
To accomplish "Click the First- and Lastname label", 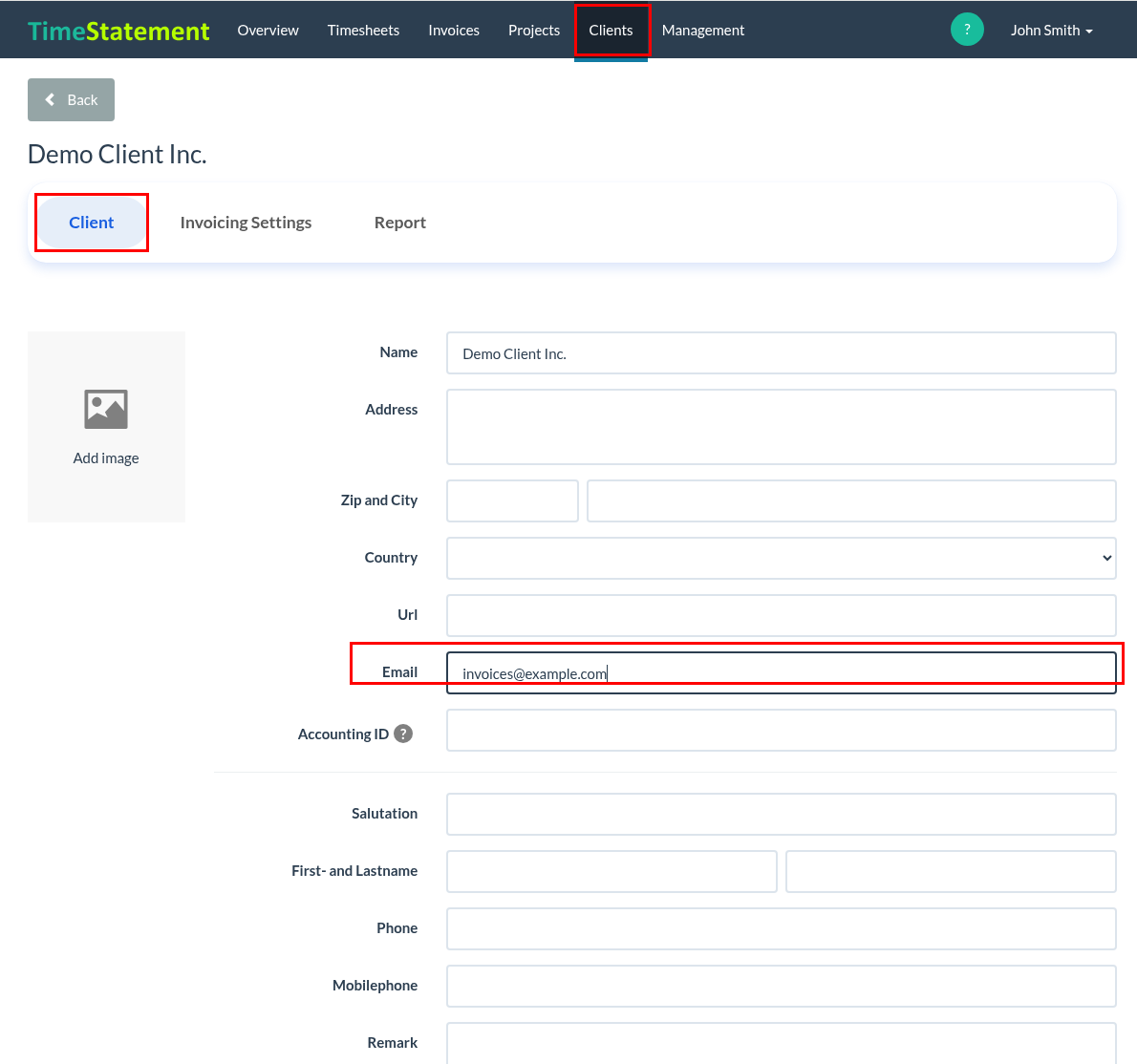I will coord(354,870).
